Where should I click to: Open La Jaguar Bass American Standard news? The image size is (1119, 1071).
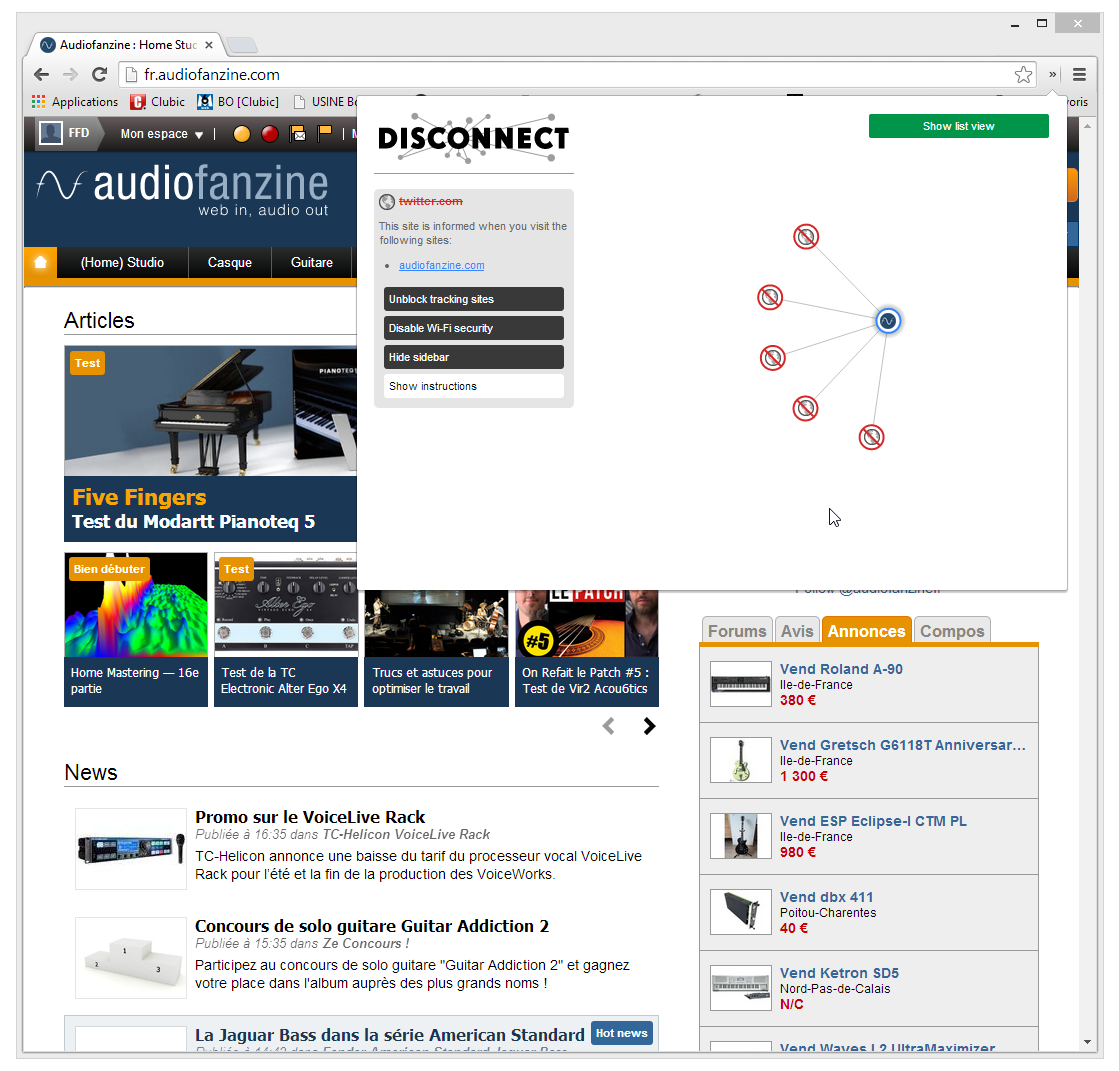[390, 1035]
